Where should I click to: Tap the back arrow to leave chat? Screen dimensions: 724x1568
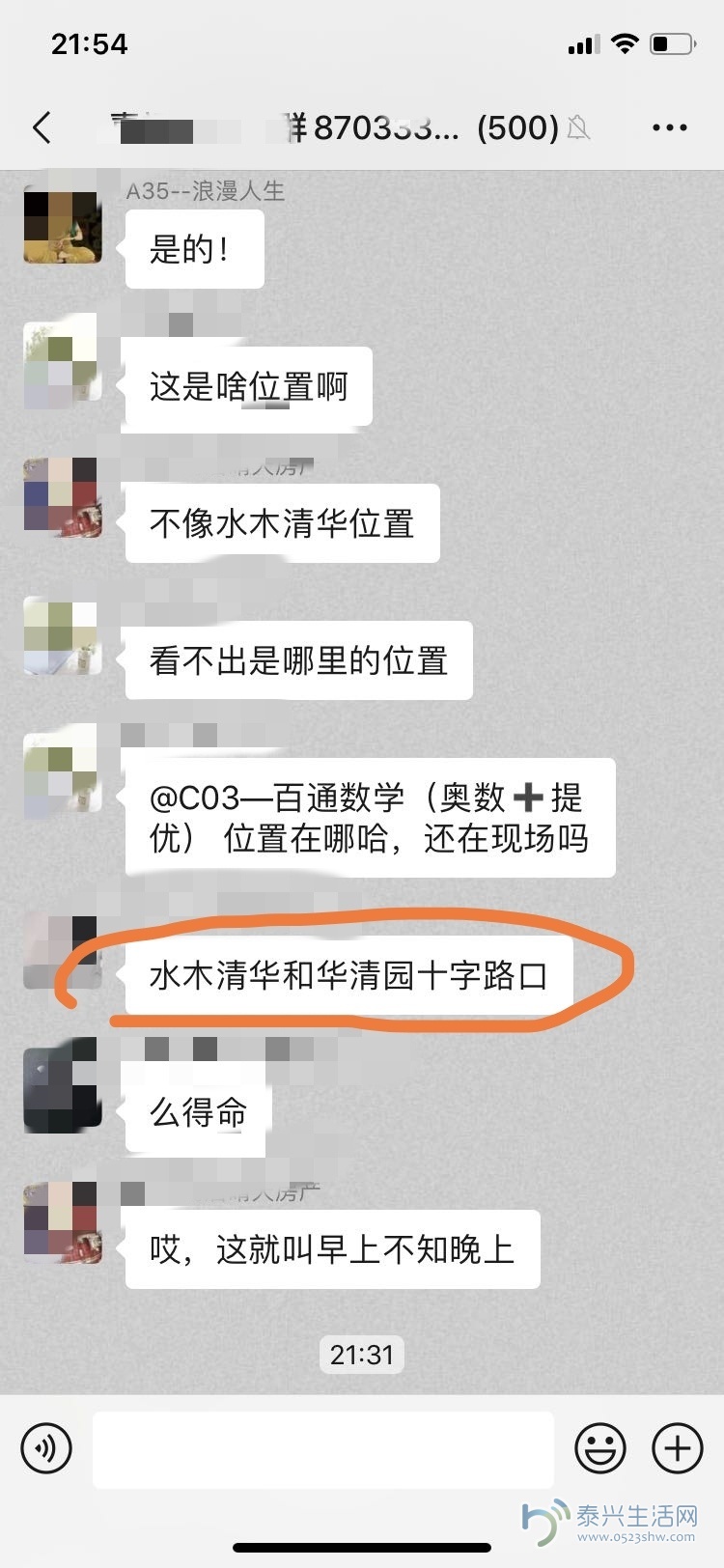42,127
